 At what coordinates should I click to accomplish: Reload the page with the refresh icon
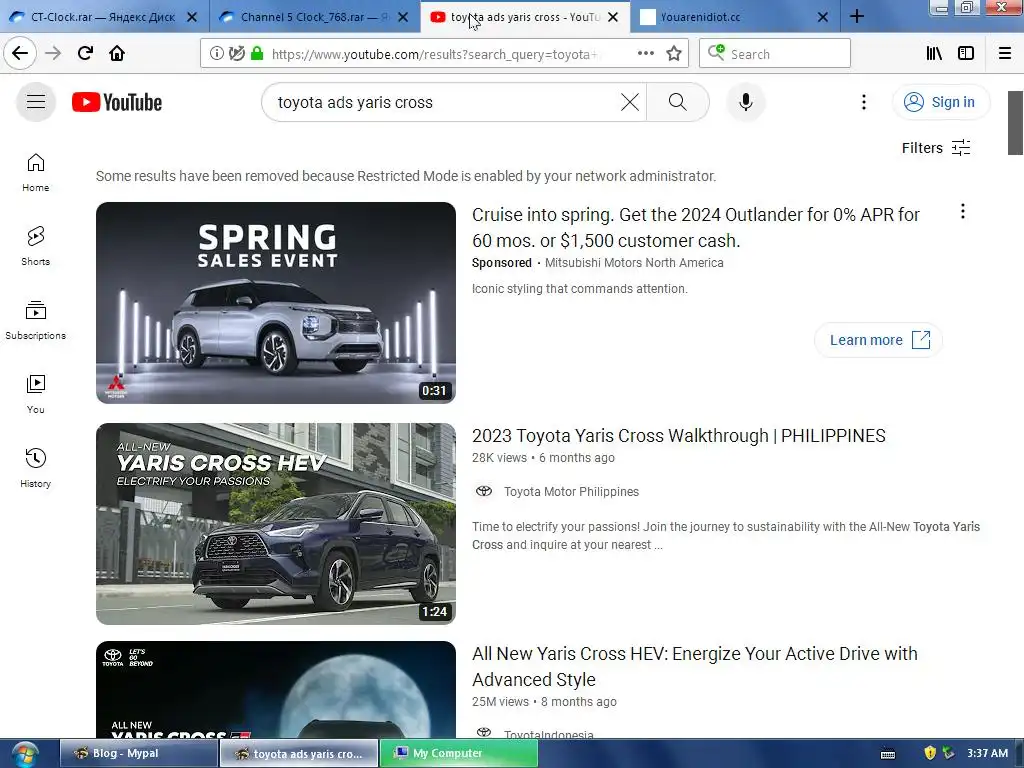coord(85,53)
